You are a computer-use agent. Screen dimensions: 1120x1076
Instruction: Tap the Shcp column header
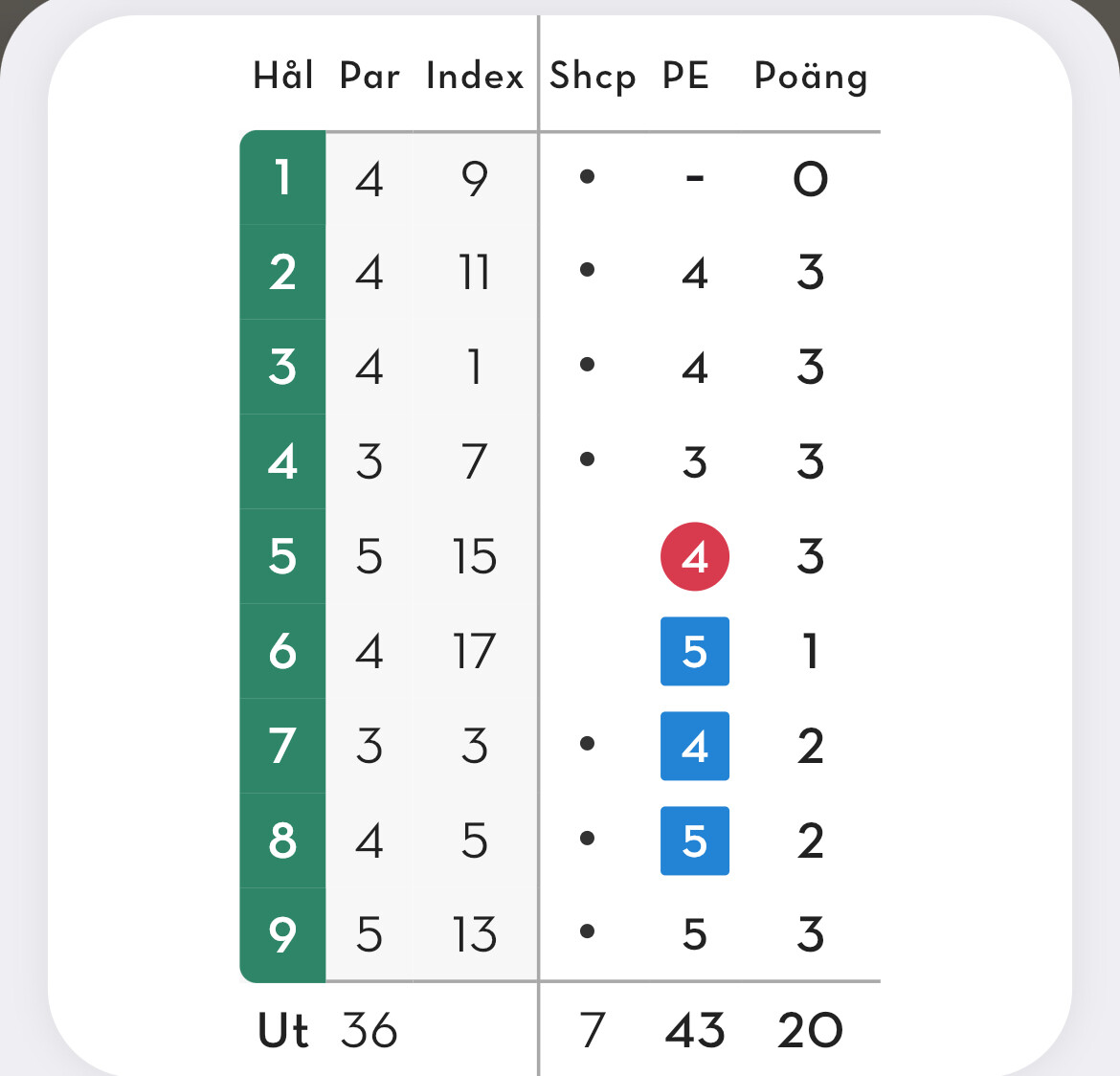593,77
